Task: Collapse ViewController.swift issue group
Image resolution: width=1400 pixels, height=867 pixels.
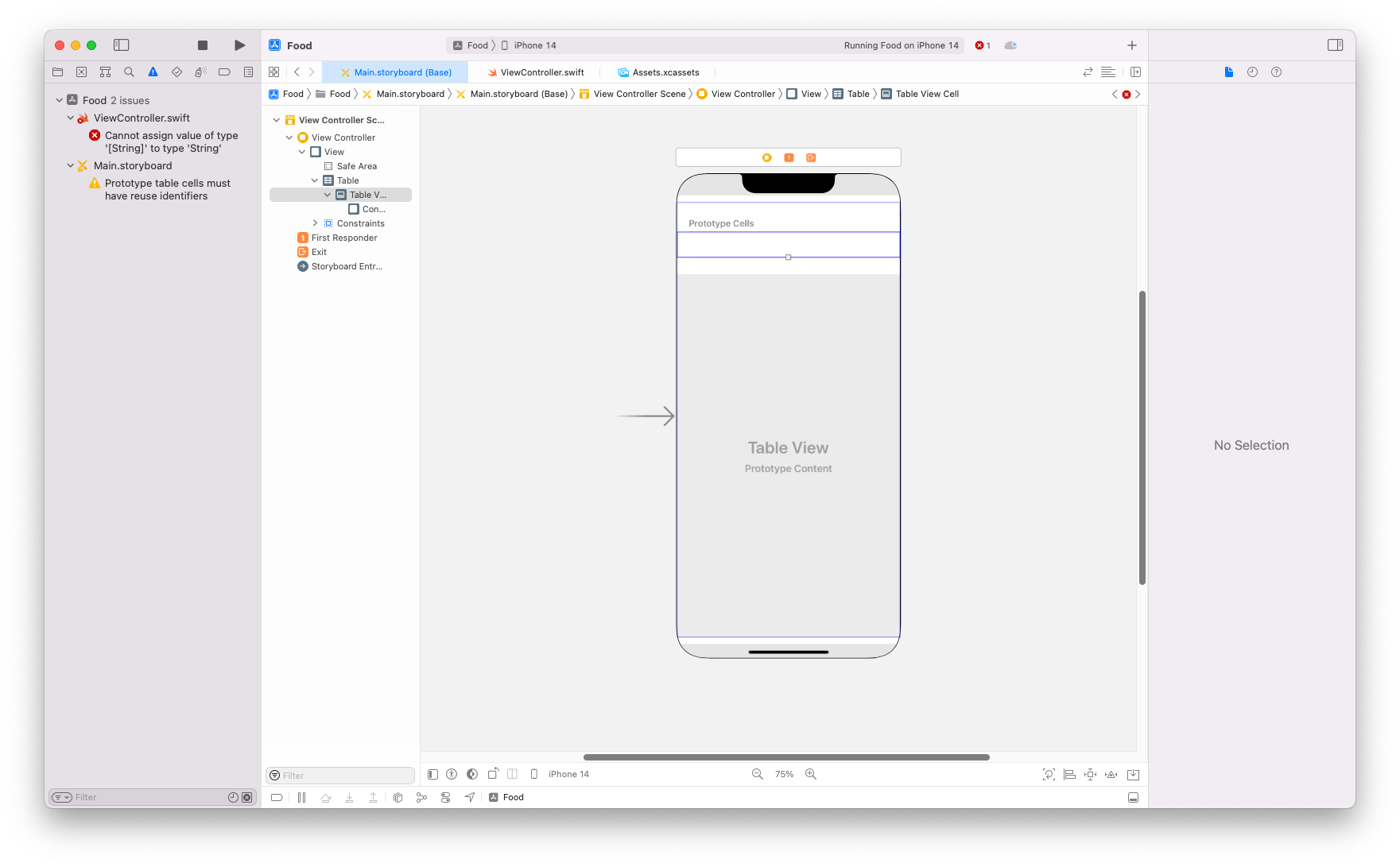Action: (71, 118)
